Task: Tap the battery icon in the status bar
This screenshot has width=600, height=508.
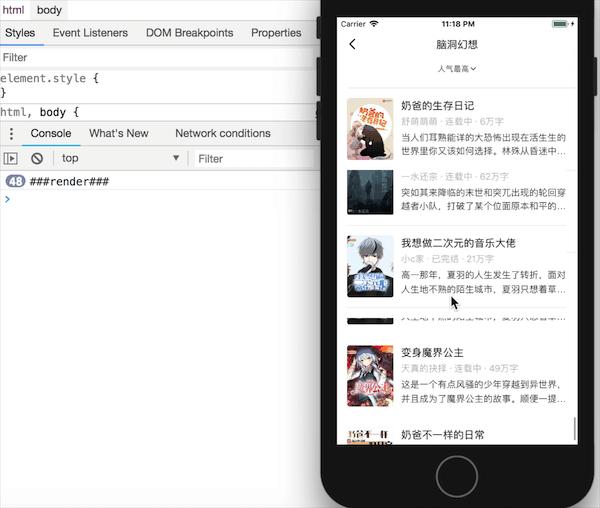Action: pos(560,24)
